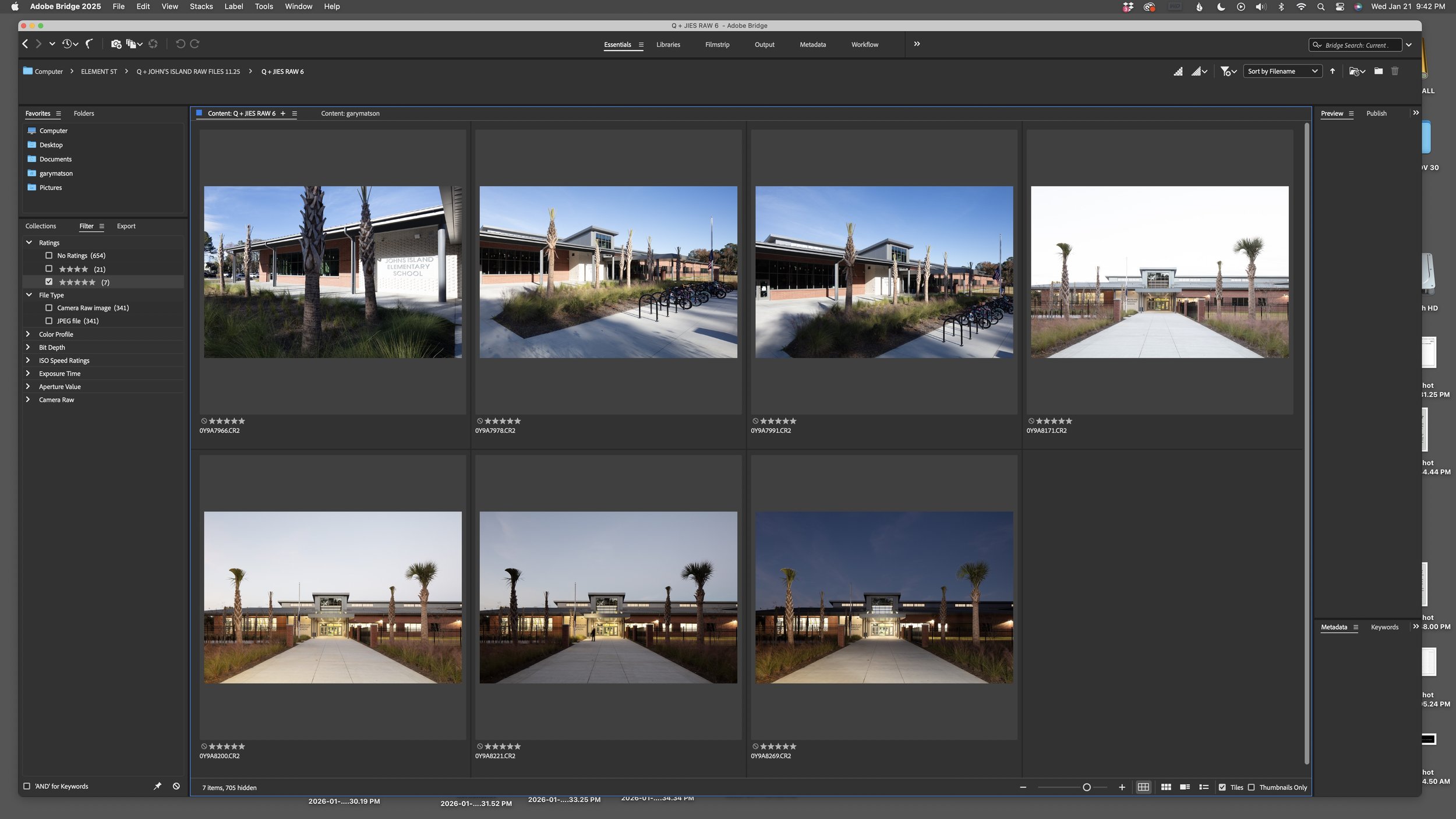This screenshot has height=819, width=1456.
Task: Select the 0Y9A8171.CR2 thumbnail
Action: 1159,272
